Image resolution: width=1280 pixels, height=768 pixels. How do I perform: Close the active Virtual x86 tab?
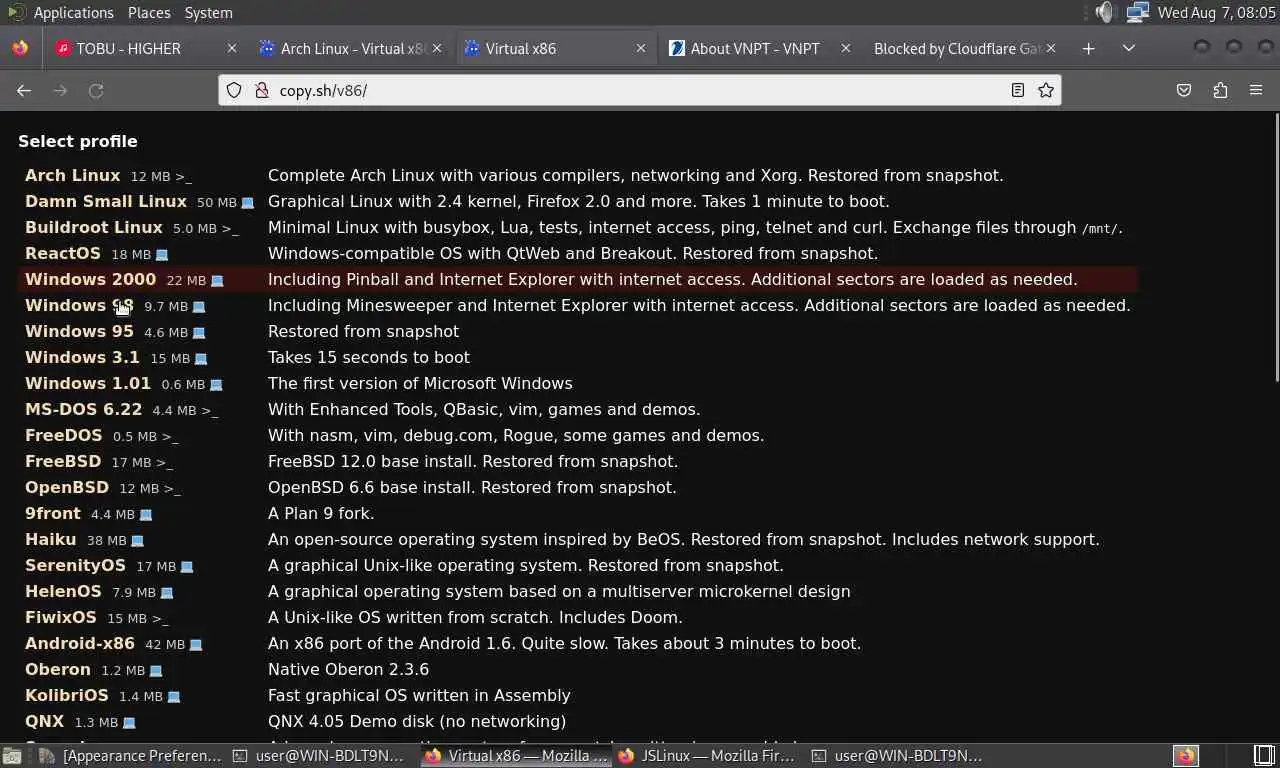[x=642, y=48]
